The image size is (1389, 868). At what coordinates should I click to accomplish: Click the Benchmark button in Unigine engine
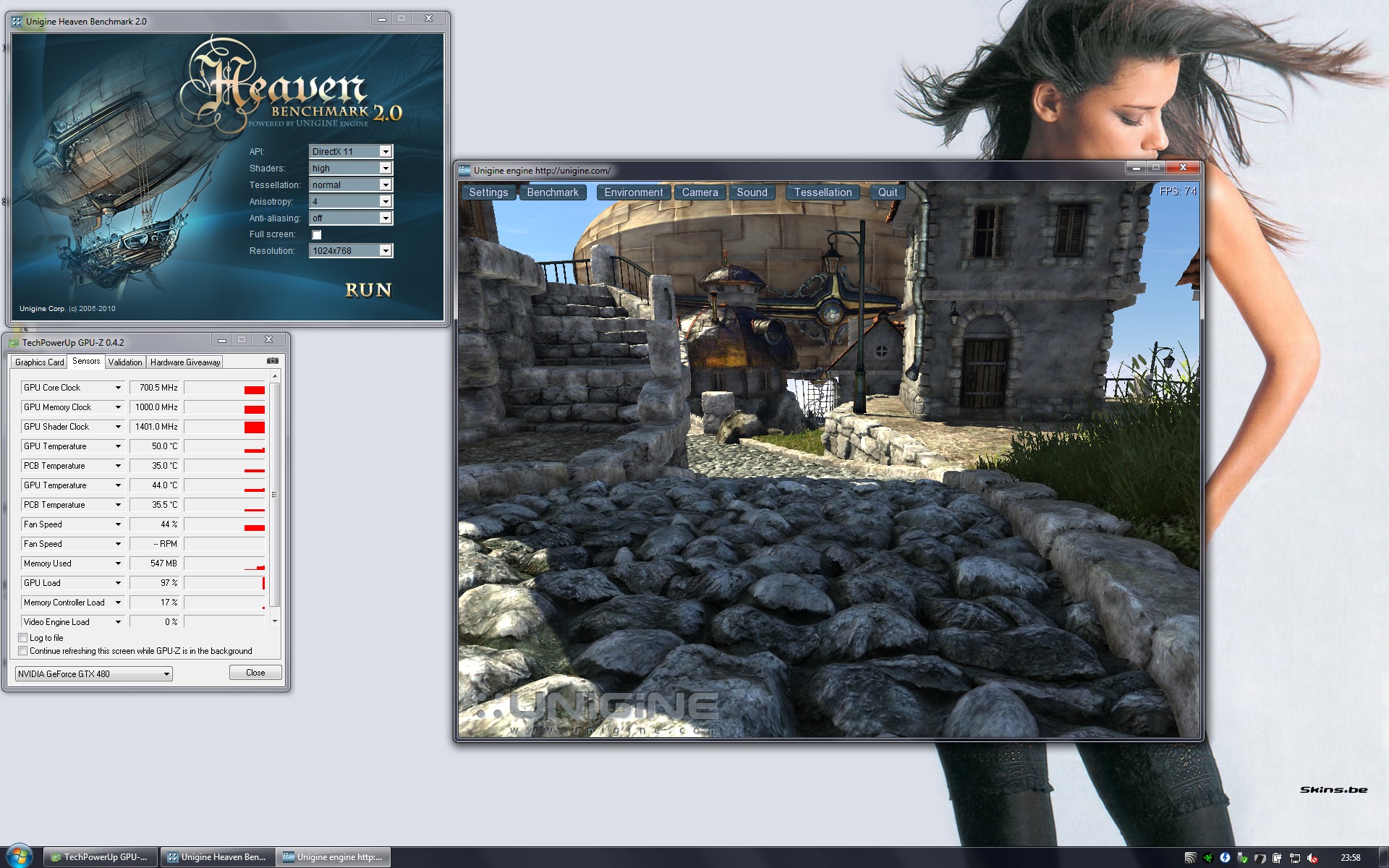pyautogui.click(x=553, y=192)
